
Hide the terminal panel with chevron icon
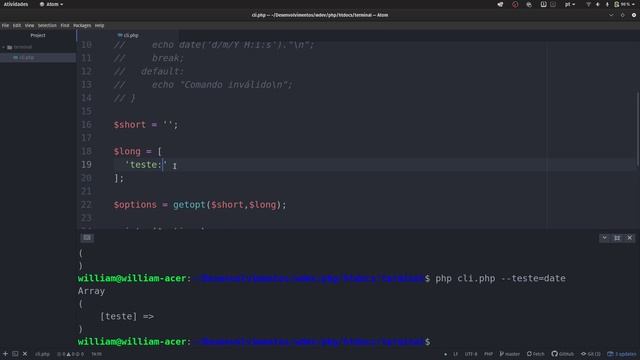pos(604,238)
